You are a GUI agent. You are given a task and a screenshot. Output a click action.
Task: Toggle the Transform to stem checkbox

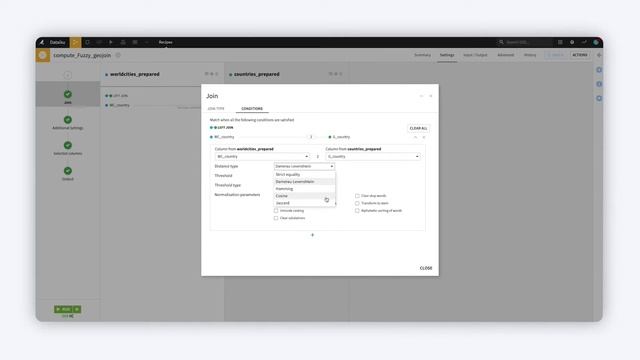coord(357,203)
